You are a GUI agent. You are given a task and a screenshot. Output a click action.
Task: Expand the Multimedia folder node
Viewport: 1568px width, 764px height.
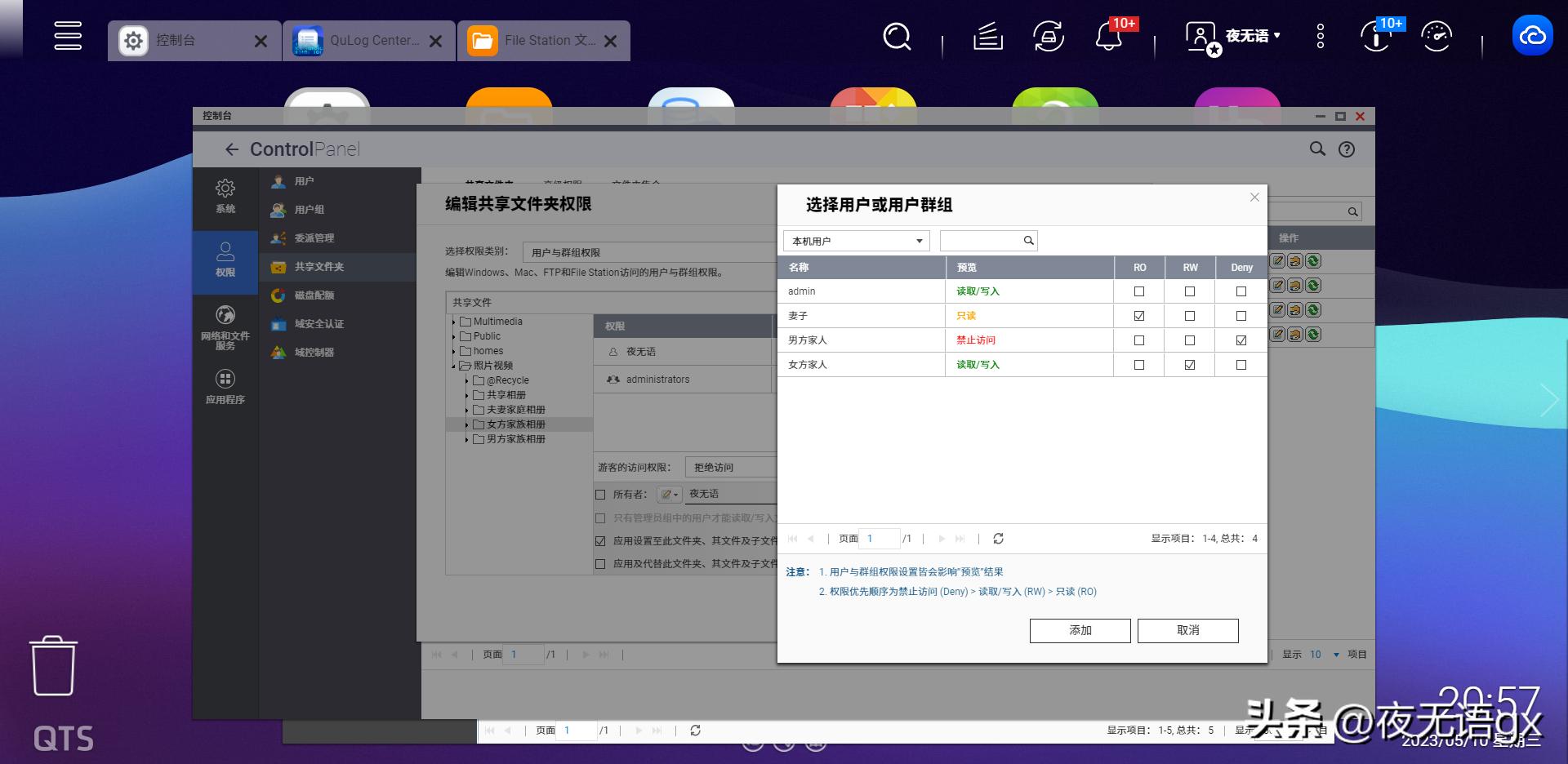point(454,321)
